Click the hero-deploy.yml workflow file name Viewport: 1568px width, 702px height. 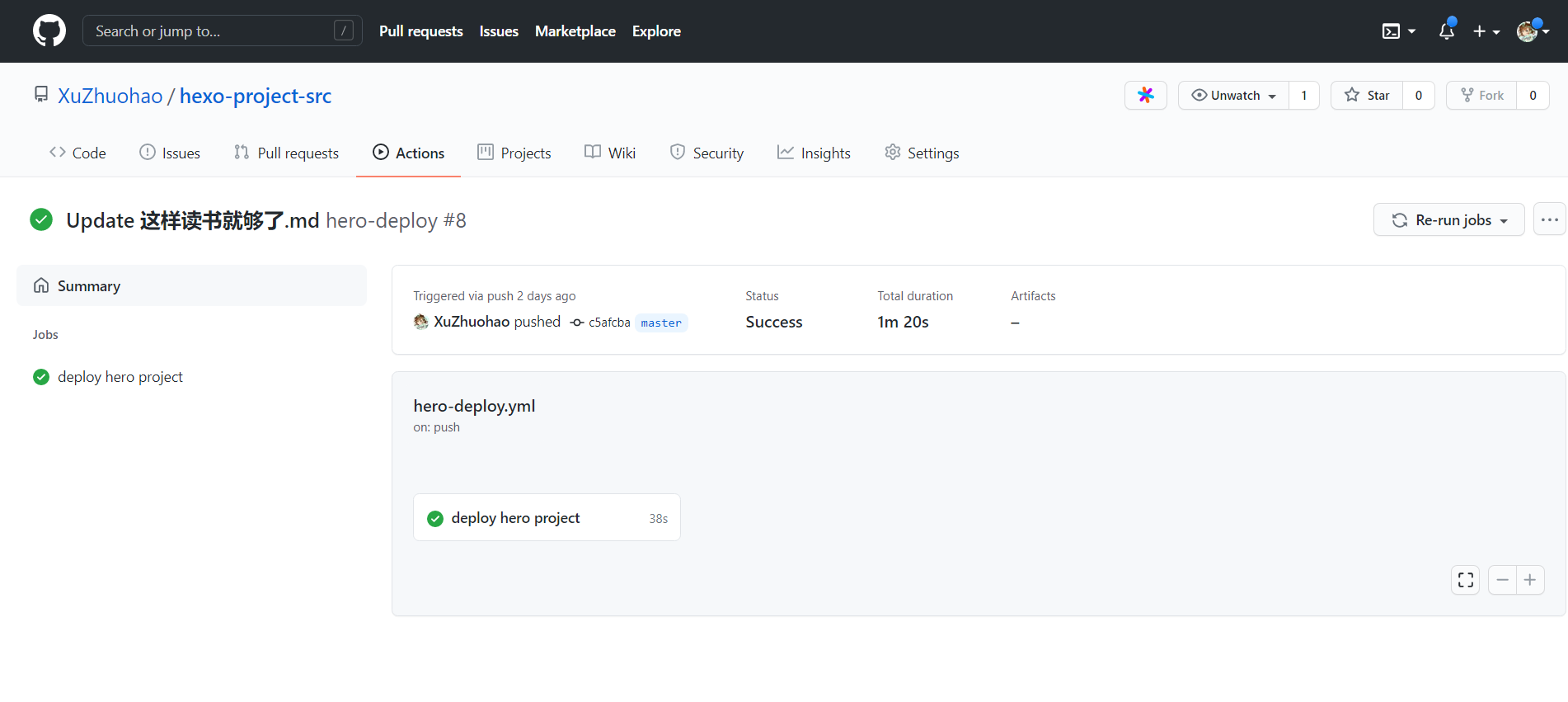tap(474, 406)
